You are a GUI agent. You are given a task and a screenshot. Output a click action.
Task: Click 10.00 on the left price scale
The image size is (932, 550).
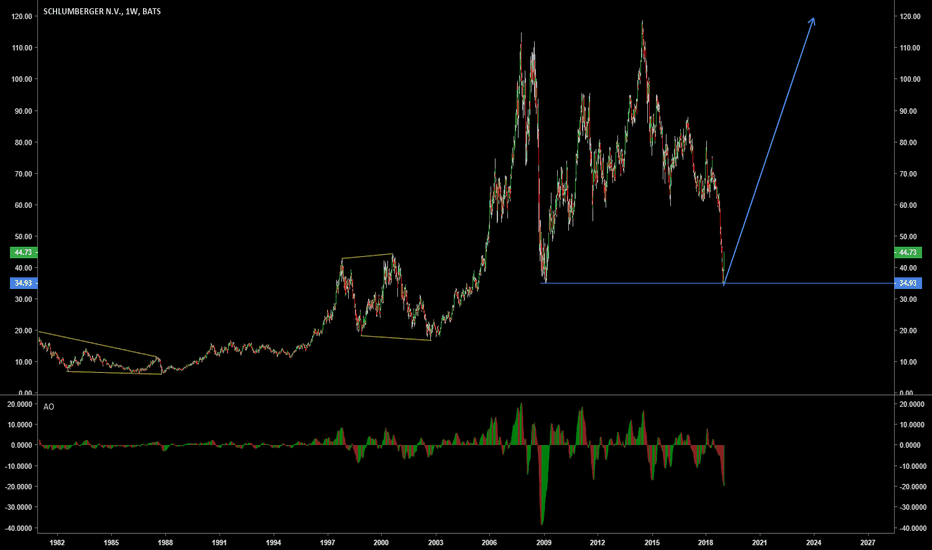23,362
